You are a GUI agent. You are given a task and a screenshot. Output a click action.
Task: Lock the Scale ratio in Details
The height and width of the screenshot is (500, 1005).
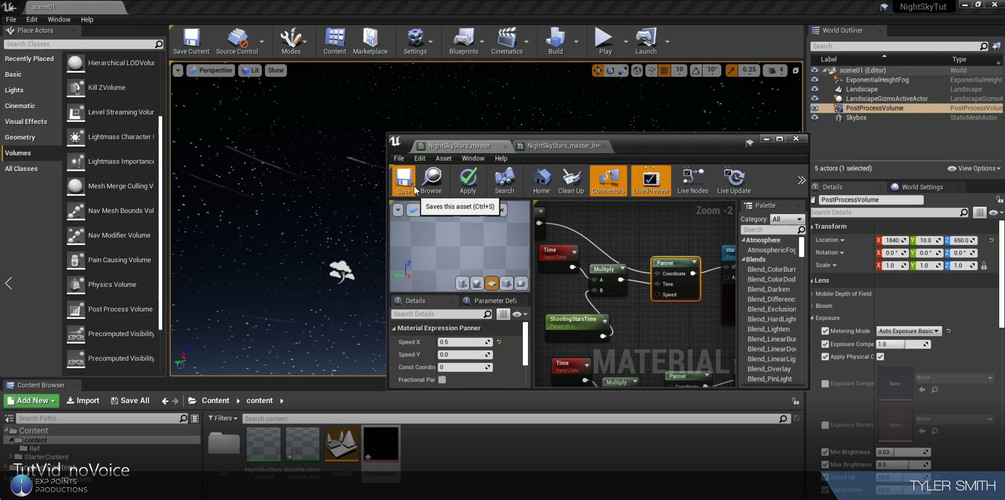[982, 265]
